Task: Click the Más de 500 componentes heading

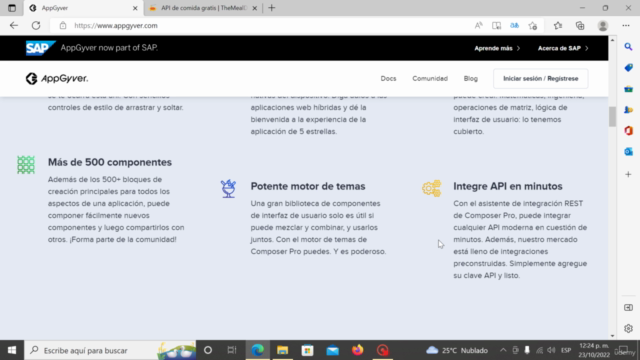Action: click(110, 162)
